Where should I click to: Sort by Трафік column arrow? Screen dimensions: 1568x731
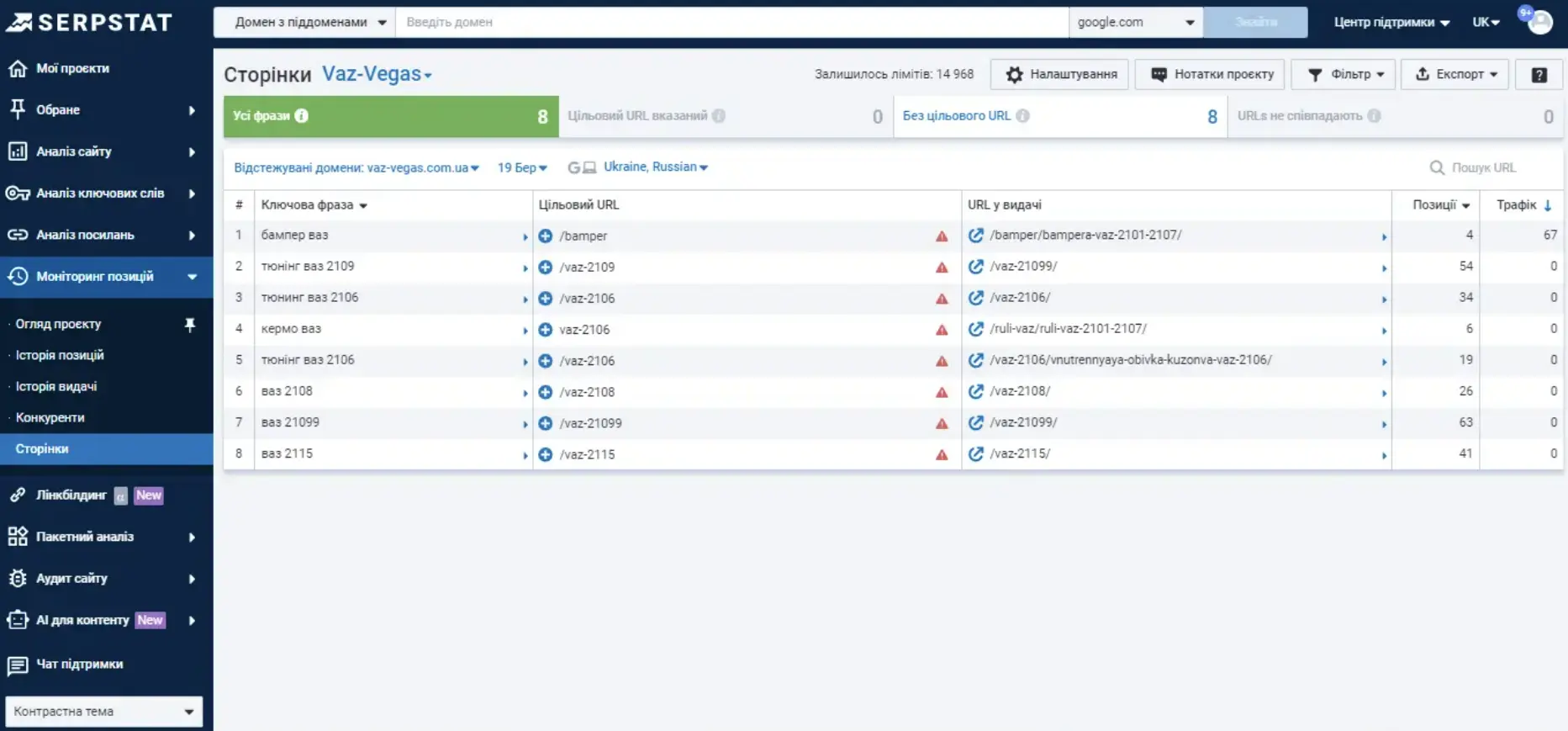click(1547, 205)
